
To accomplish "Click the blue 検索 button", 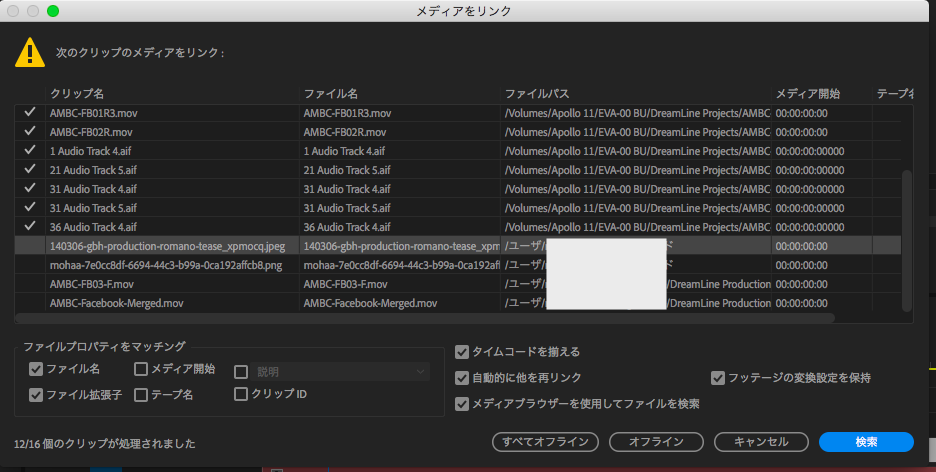I will (x=866, y=442).
